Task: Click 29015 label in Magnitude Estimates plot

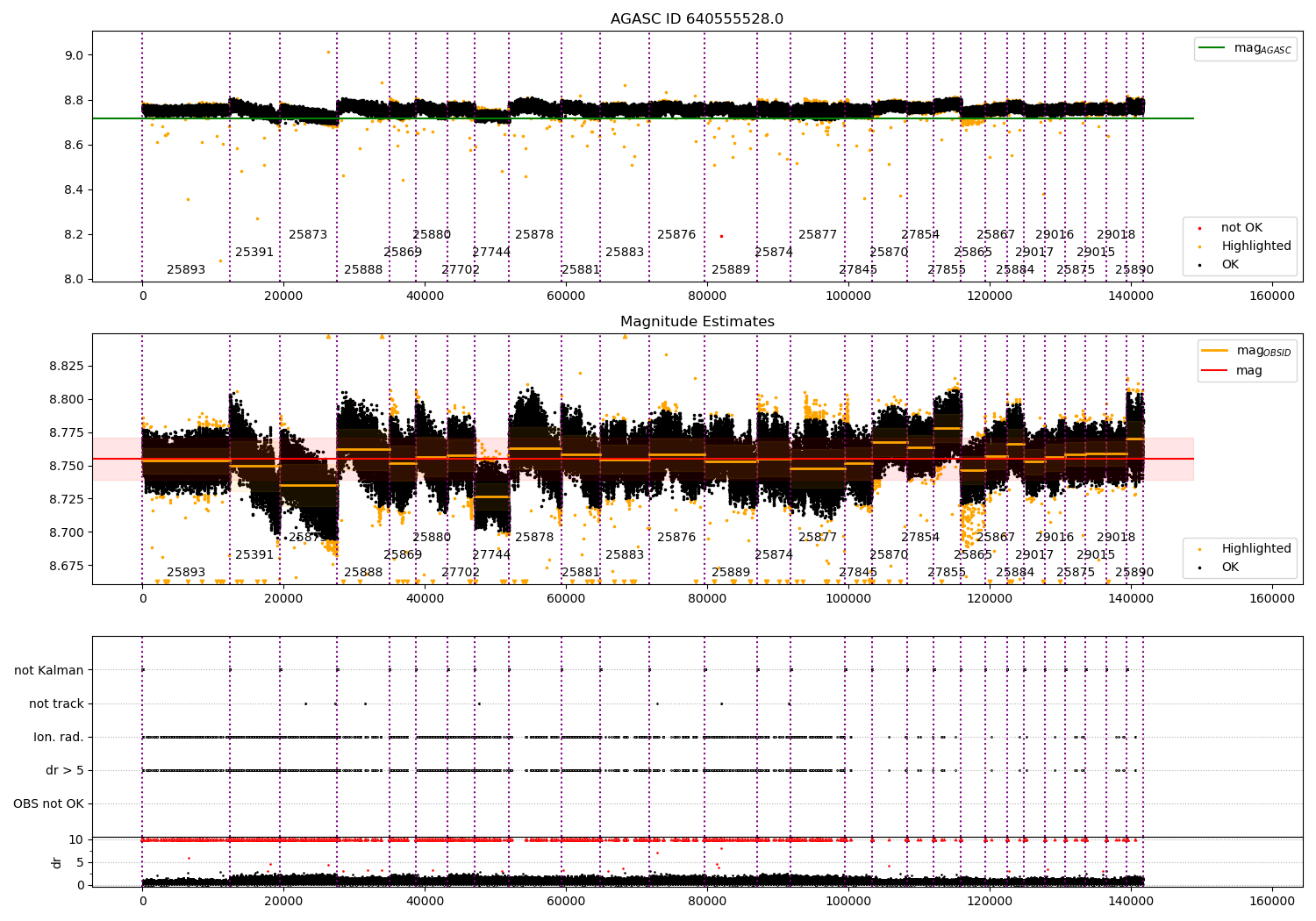Action: [x=1096, y=555]
